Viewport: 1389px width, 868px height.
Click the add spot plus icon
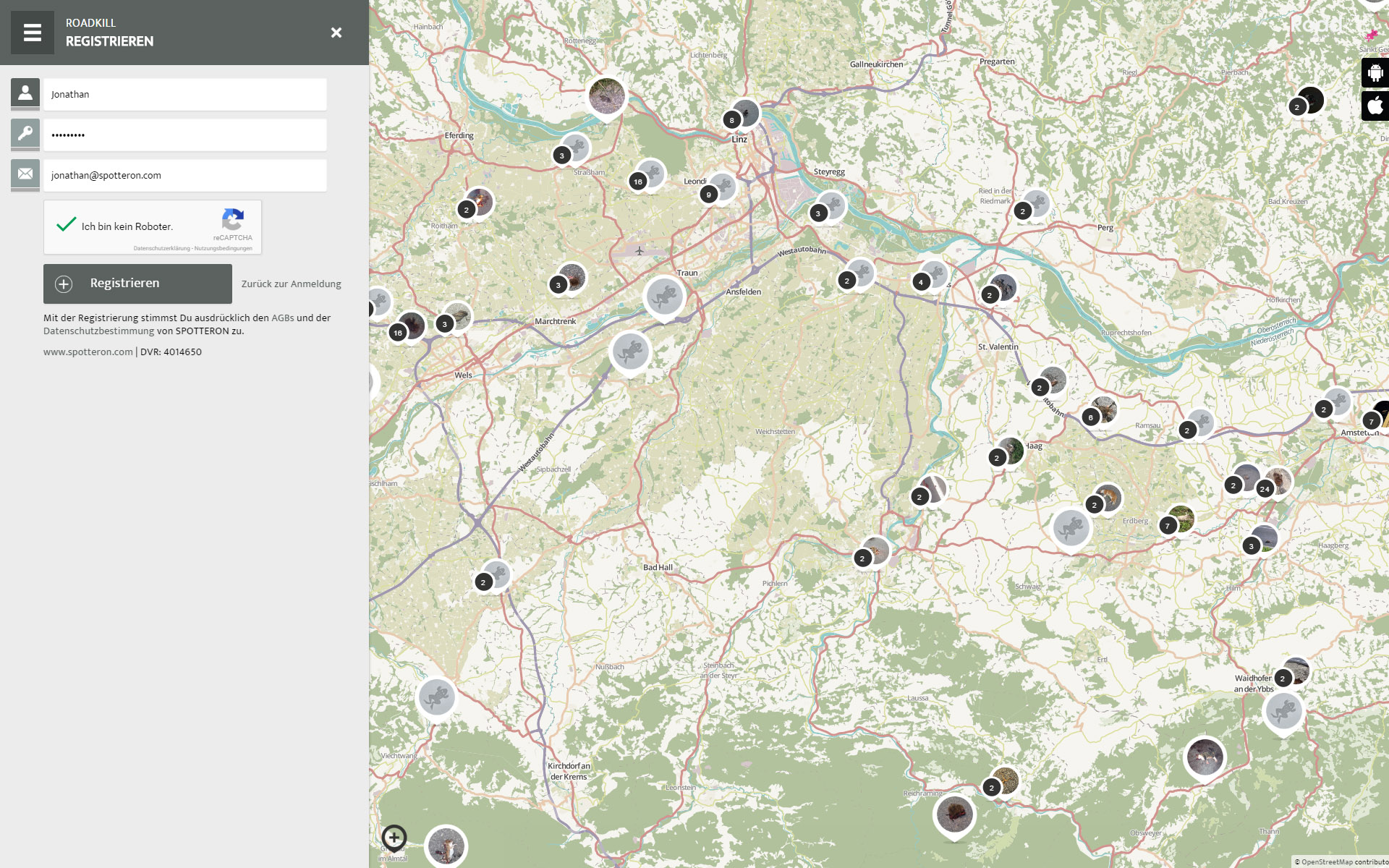pos(394,838)
